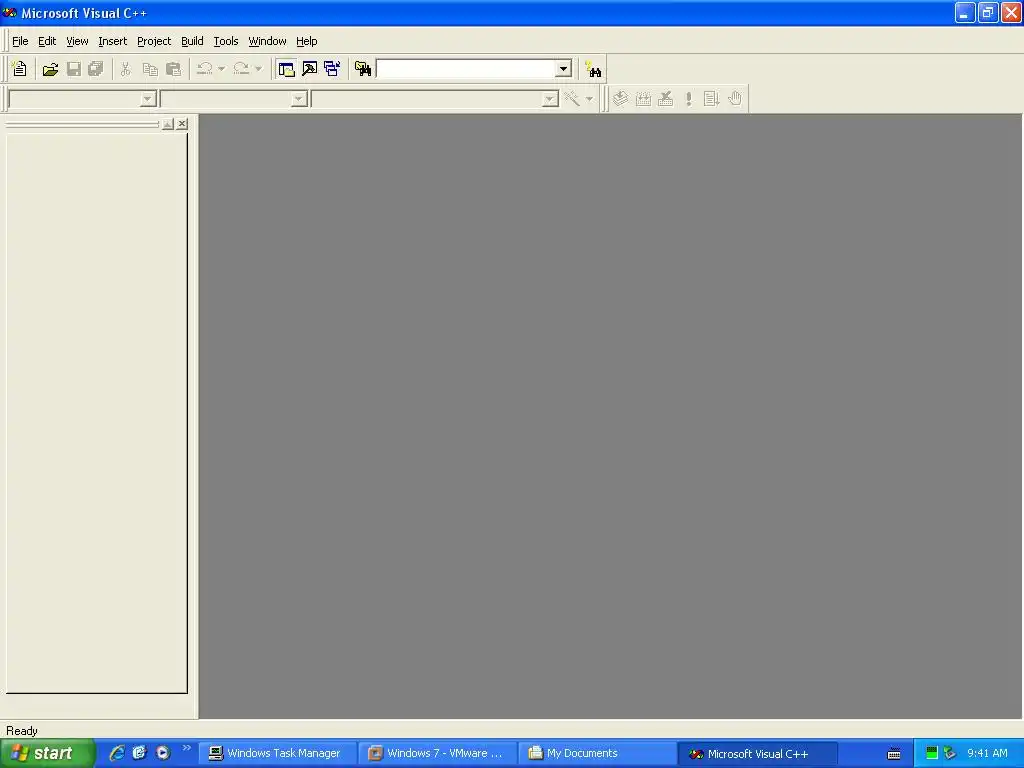1024x768 pixels.
Task: Click the Ready status bar text
Action: [x=22, y=731]
